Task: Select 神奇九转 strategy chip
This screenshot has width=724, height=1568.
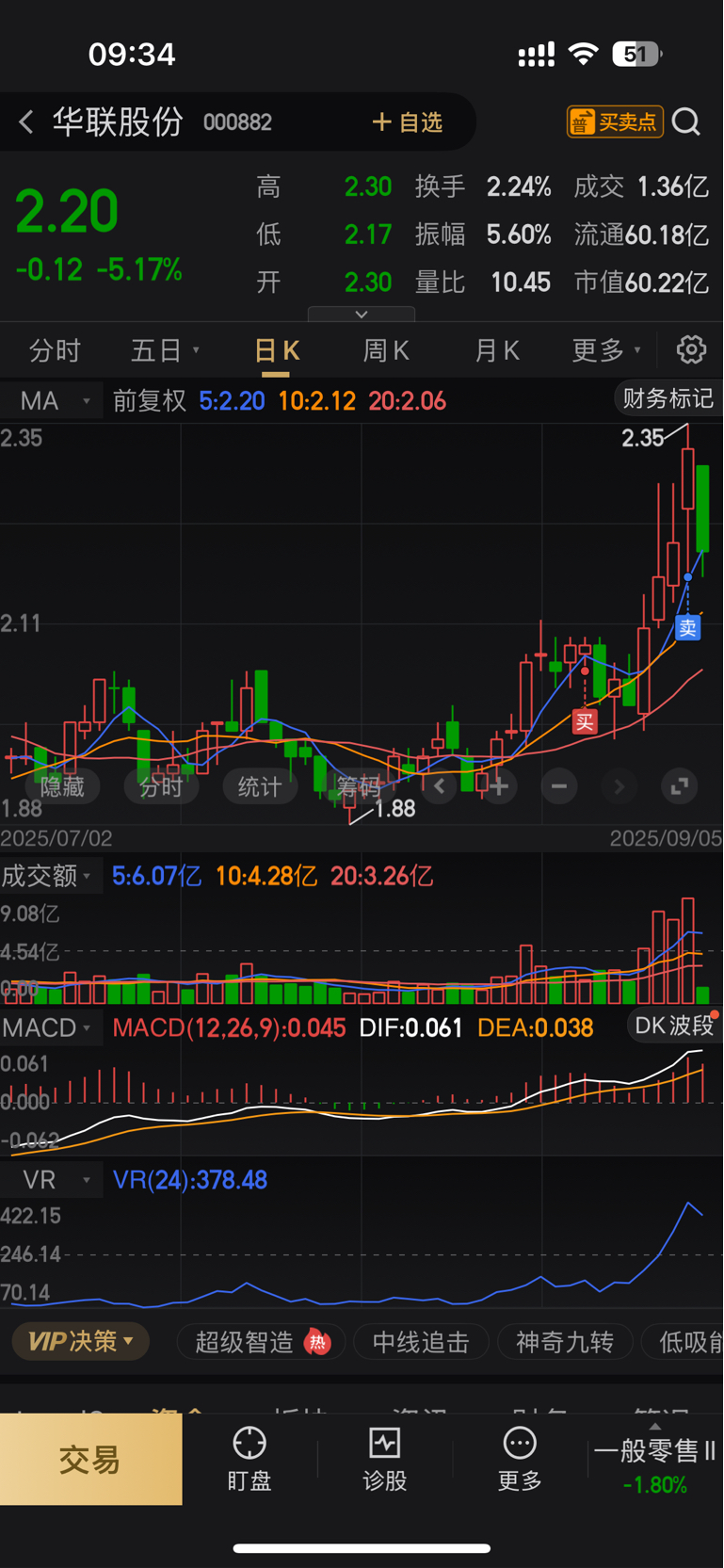Action: tap(564, 1342)
